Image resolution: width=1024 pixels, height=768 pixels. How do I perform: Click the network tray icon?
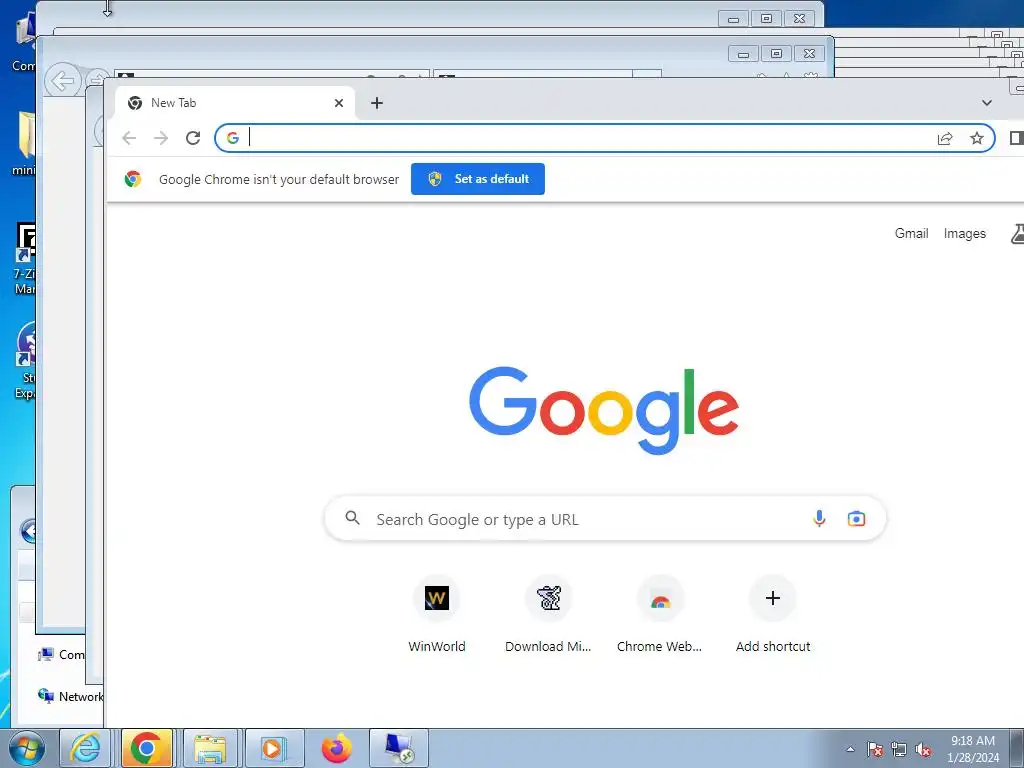click(x=899, y=749)
